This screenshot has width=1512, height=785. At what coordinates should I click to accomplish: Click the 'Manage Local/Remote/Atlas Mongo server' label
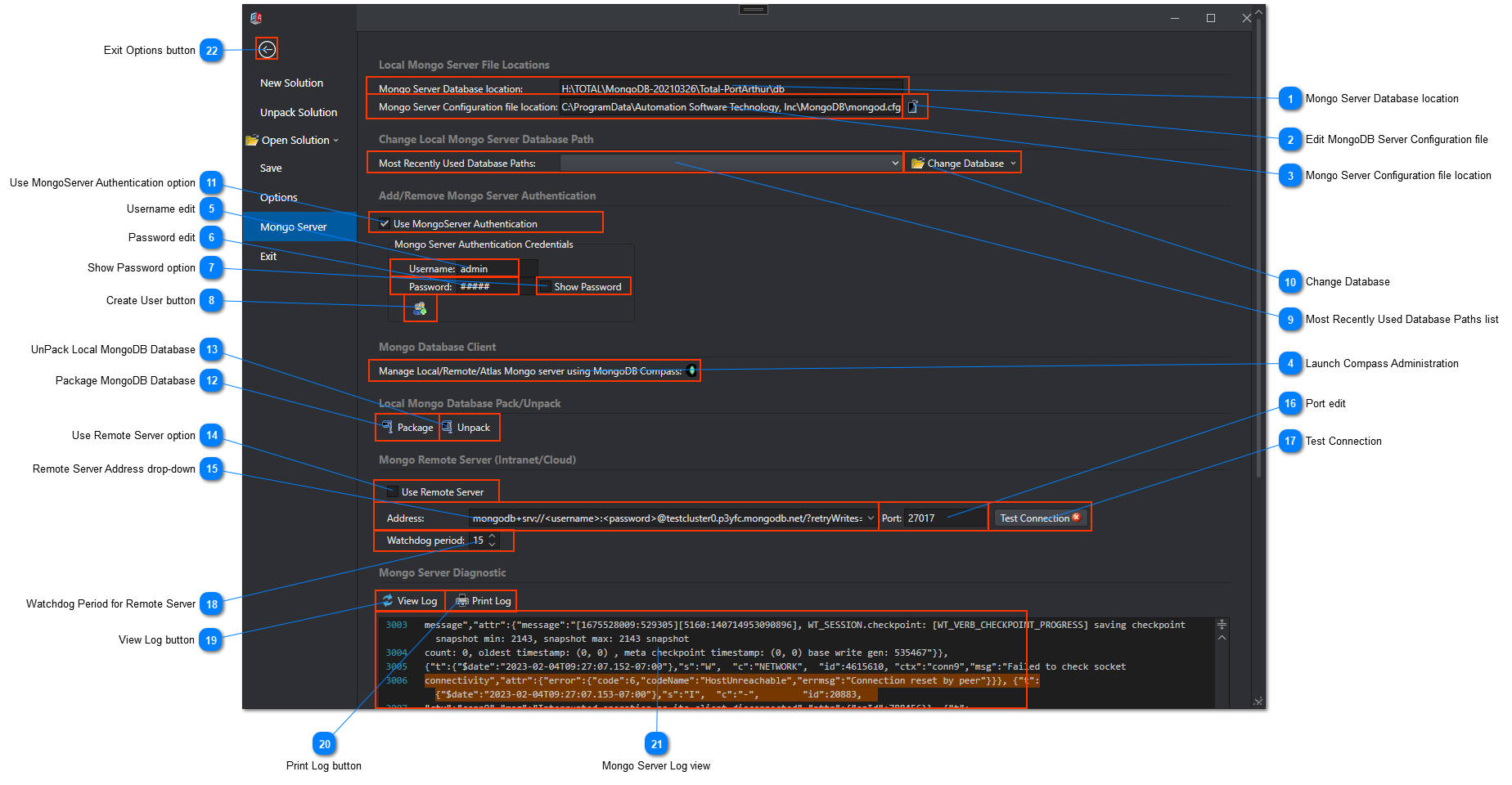click(x=530, y=370)
